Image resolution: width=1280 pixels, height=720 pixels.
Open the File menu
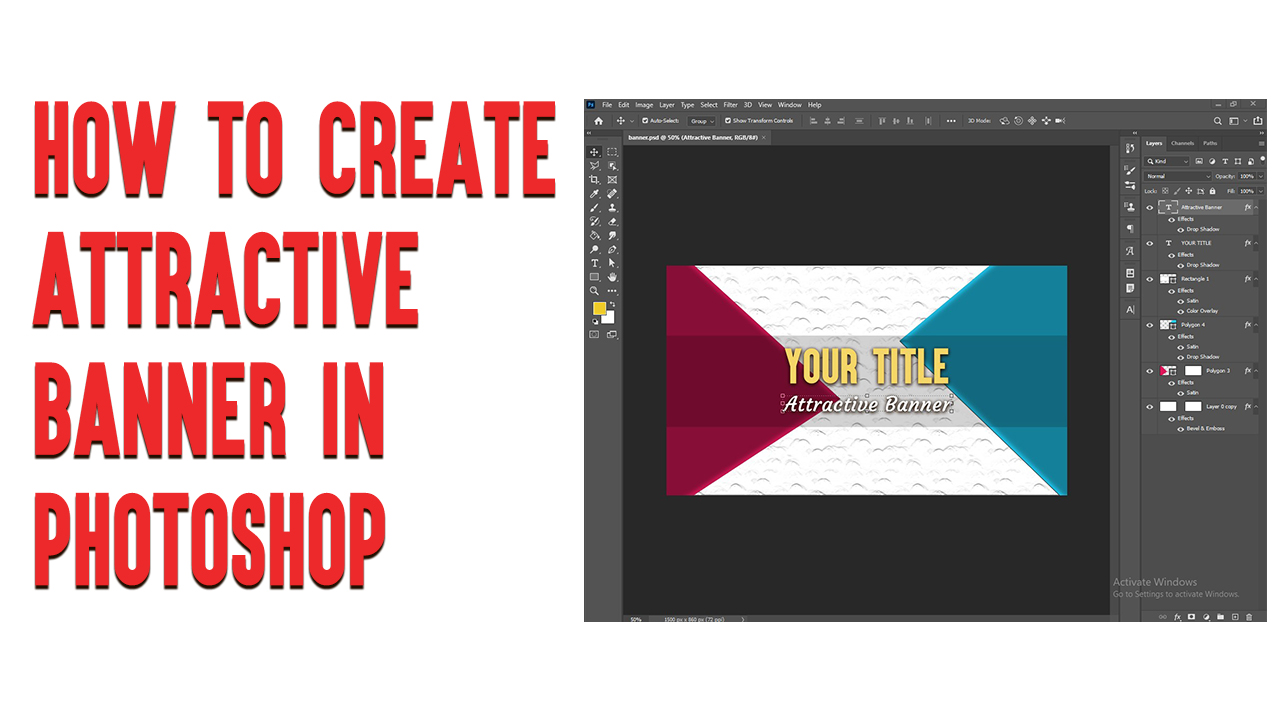(607, 105)
